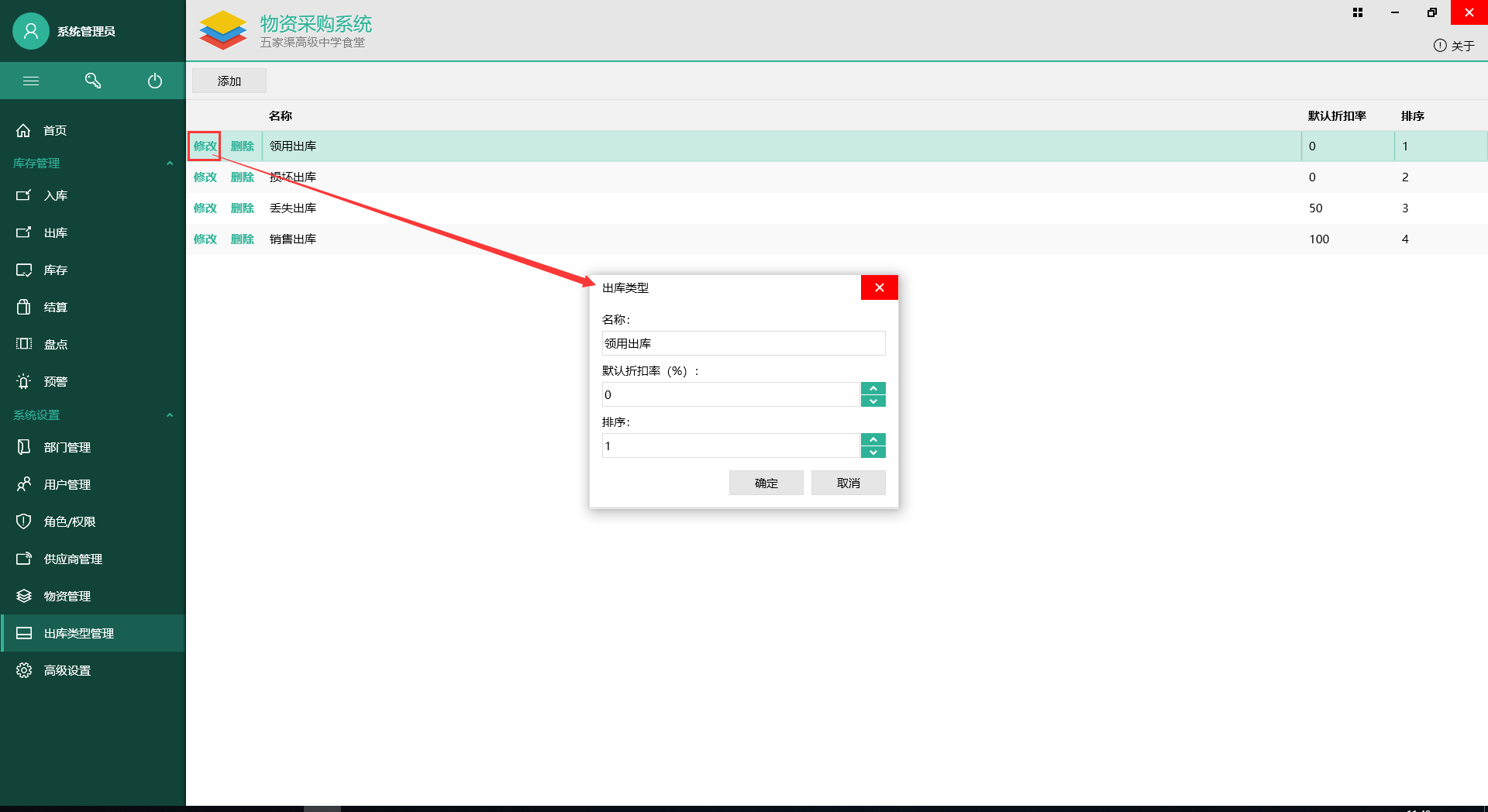The height and width of the screenshot is (812, 1488).
Task: Click the grid layout icon in title bar
Action: [1358, 12]
